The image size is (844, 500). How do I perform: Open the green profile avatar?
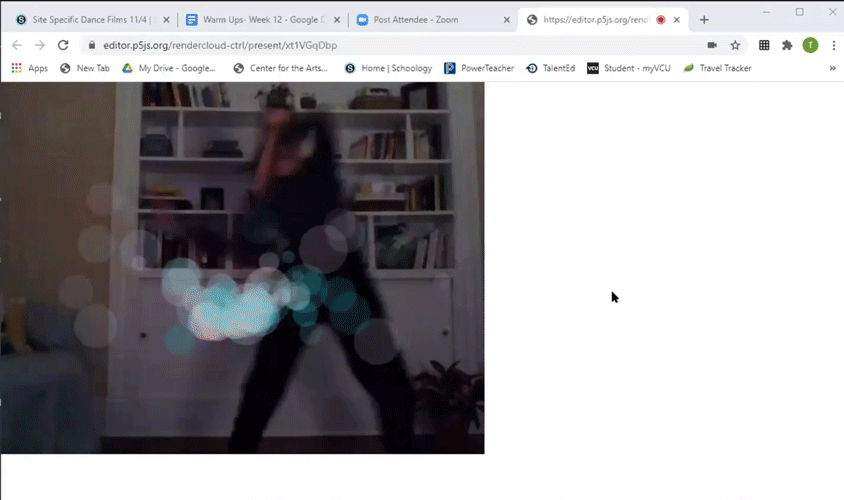pyautogui.click(x=810, y=45)
